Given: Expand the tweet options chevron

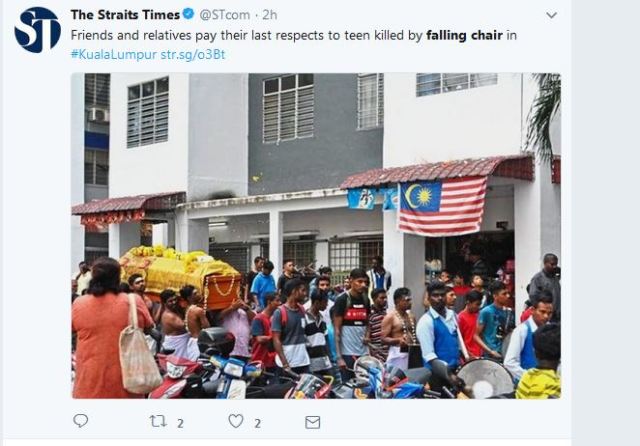Looking at the screenshot, I should click(551, 16).
